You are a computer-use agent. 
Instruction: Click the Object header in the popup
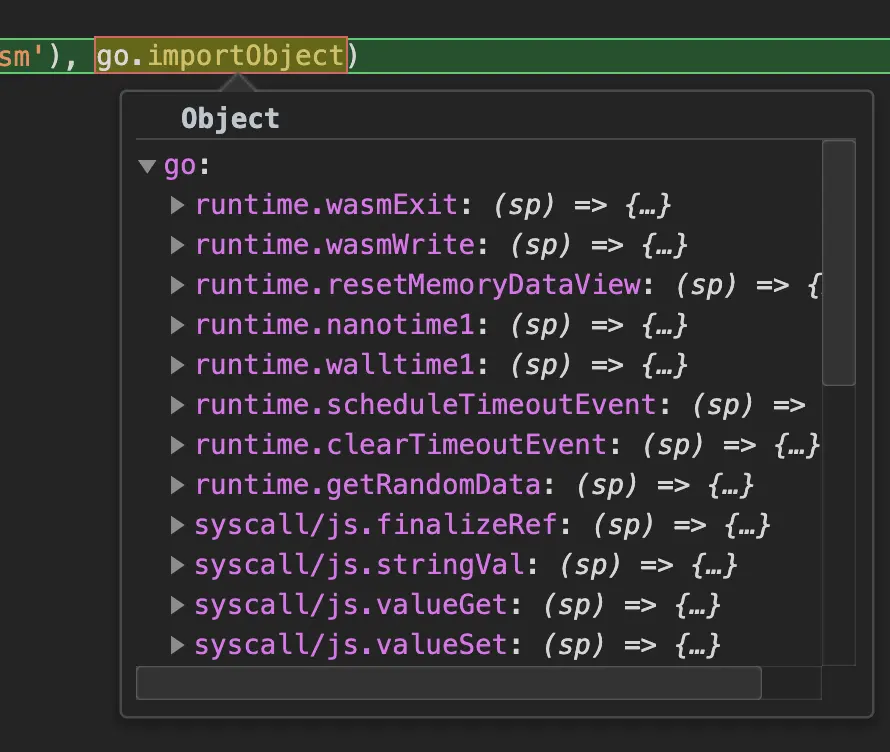click(230, 119)
